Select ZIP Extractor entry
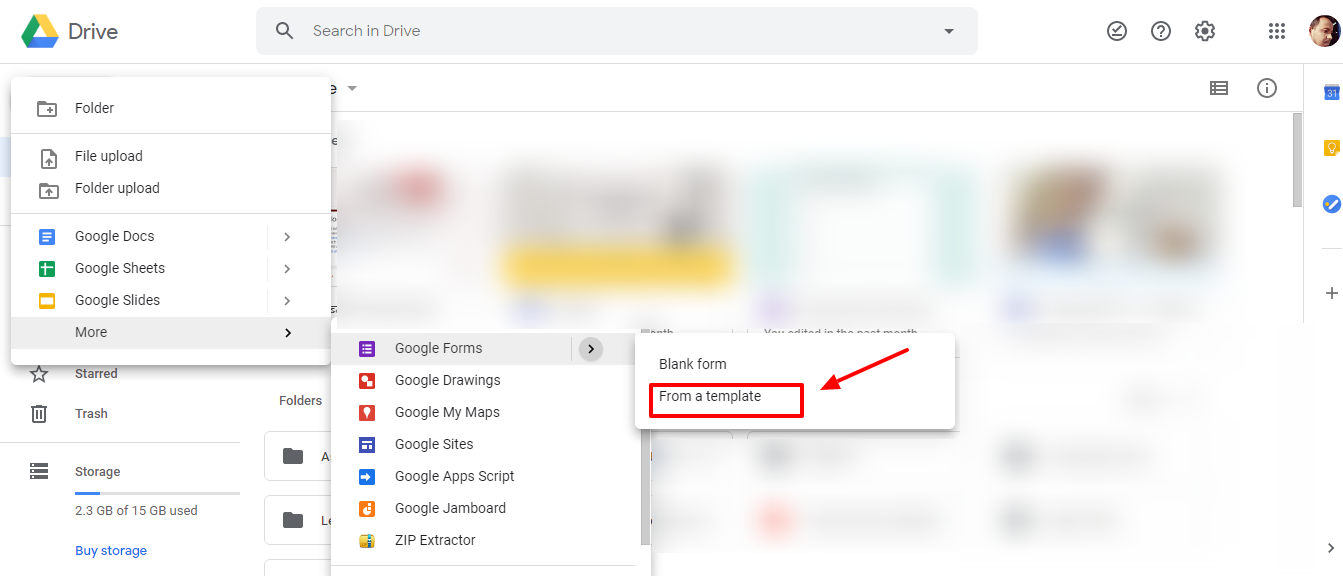 (x=486, y=540)
